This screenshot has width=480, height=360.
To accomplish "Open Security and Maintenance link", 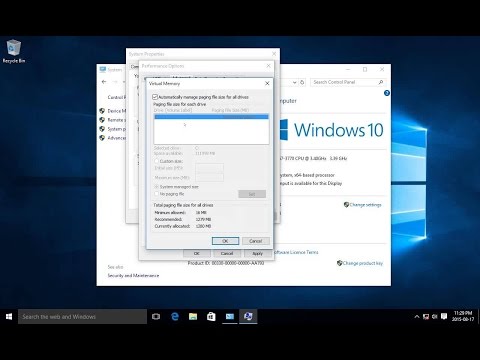I will tap(133, 276).
